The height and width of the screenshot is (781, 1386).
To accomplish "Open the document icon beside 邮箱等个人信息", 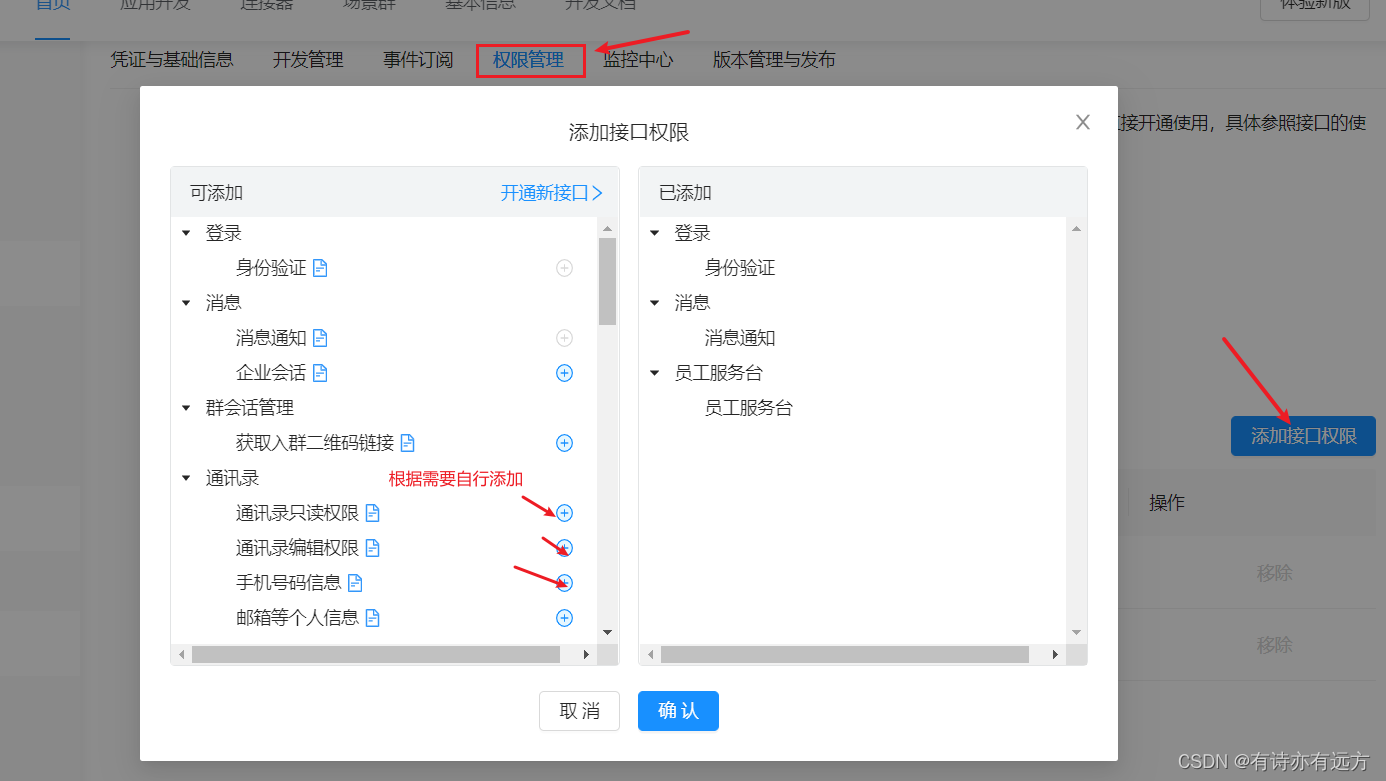I will click(x=373, y=618).
